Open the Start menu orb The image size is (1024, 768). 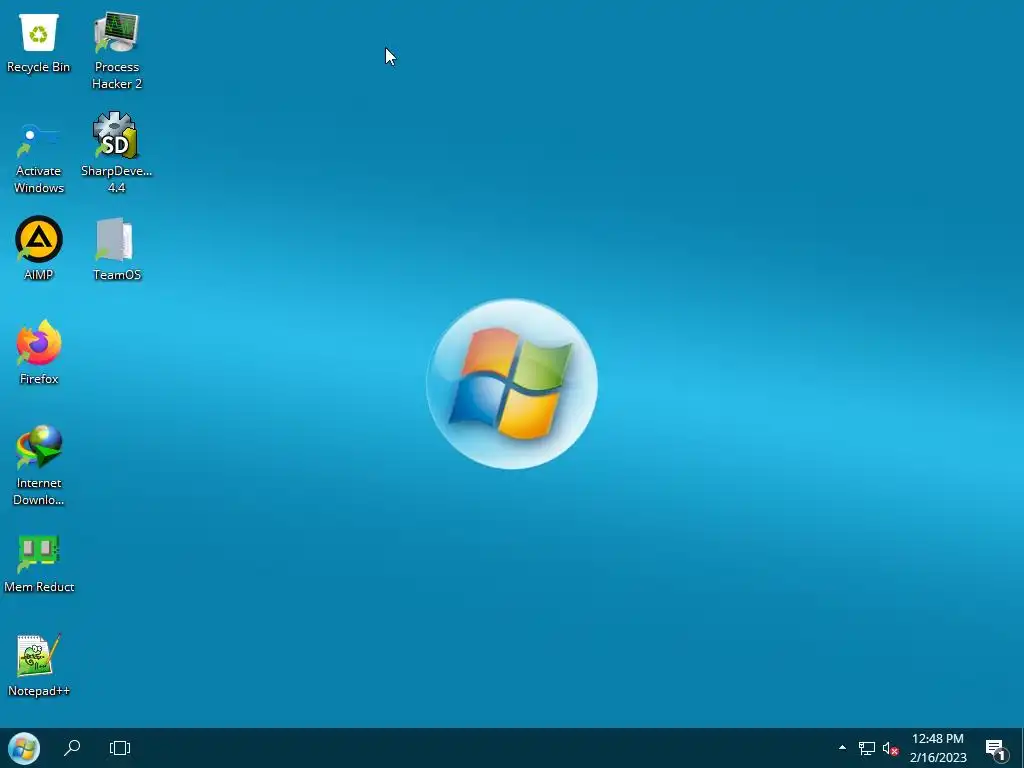pos(24,748)
